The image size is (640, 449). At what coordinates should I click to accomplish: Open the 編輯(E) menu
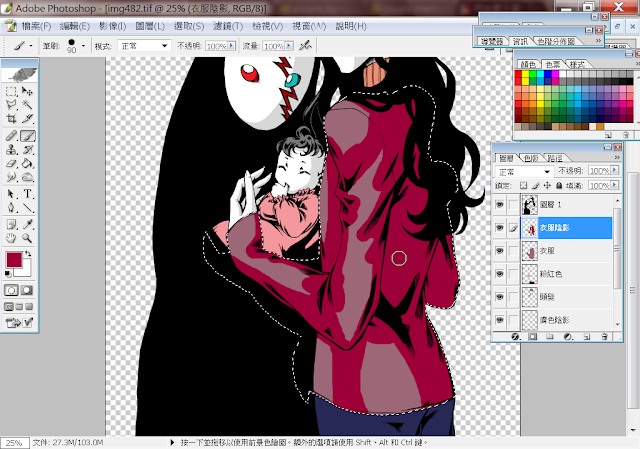tap(75, 27)
